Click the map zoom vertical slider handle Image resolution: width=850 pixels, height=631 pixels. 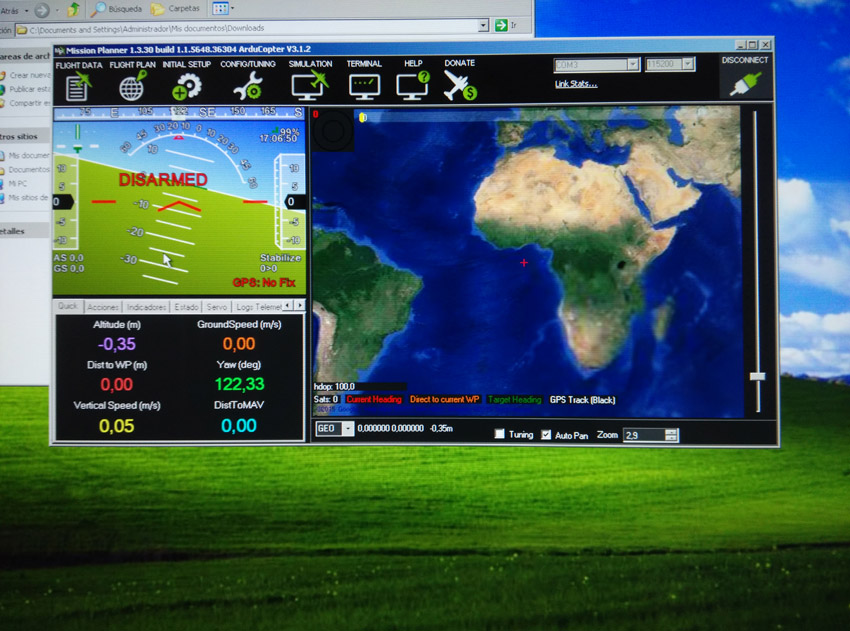(757, 376)
